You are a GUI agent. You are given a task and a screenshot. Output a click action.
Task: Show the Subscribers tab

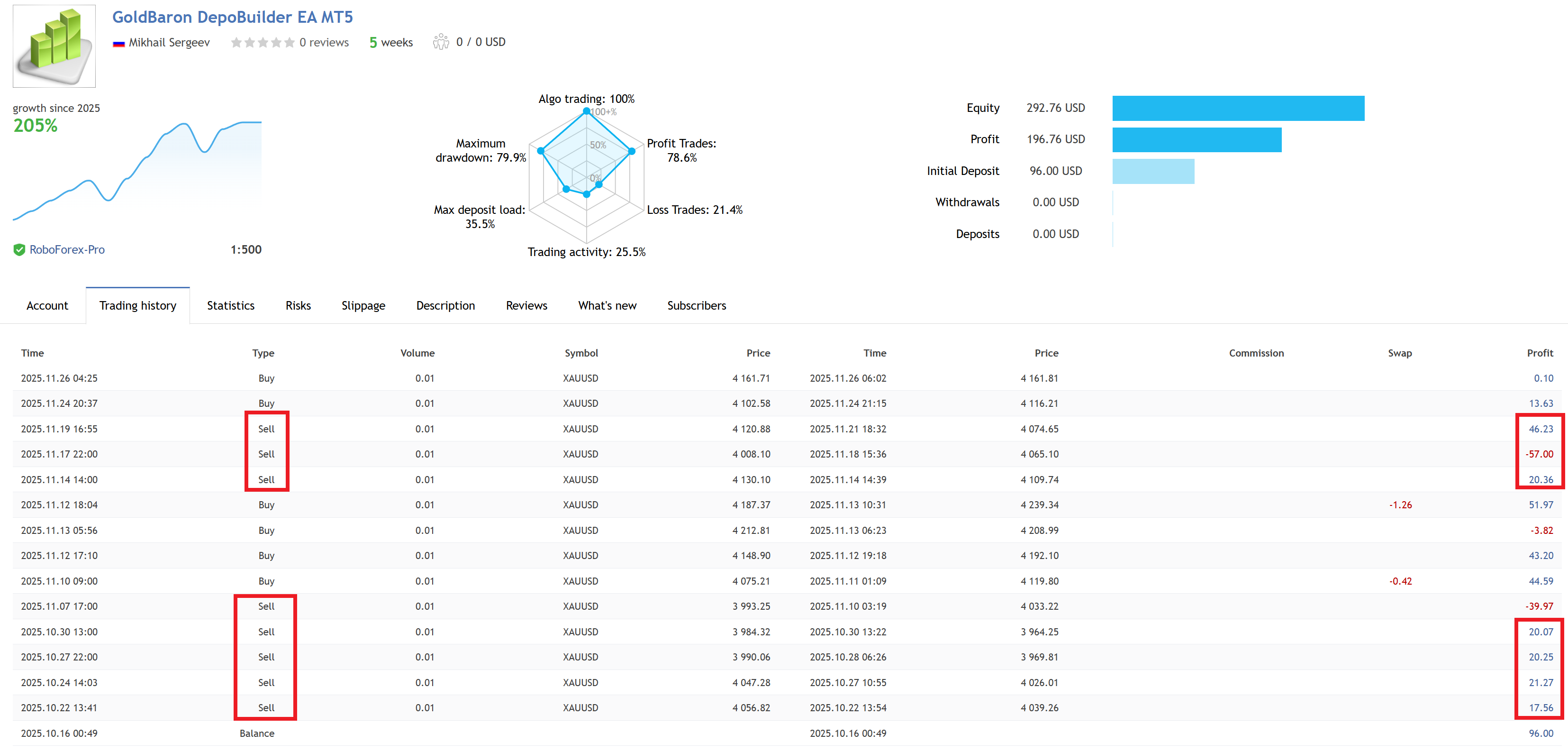pos(697,306)
